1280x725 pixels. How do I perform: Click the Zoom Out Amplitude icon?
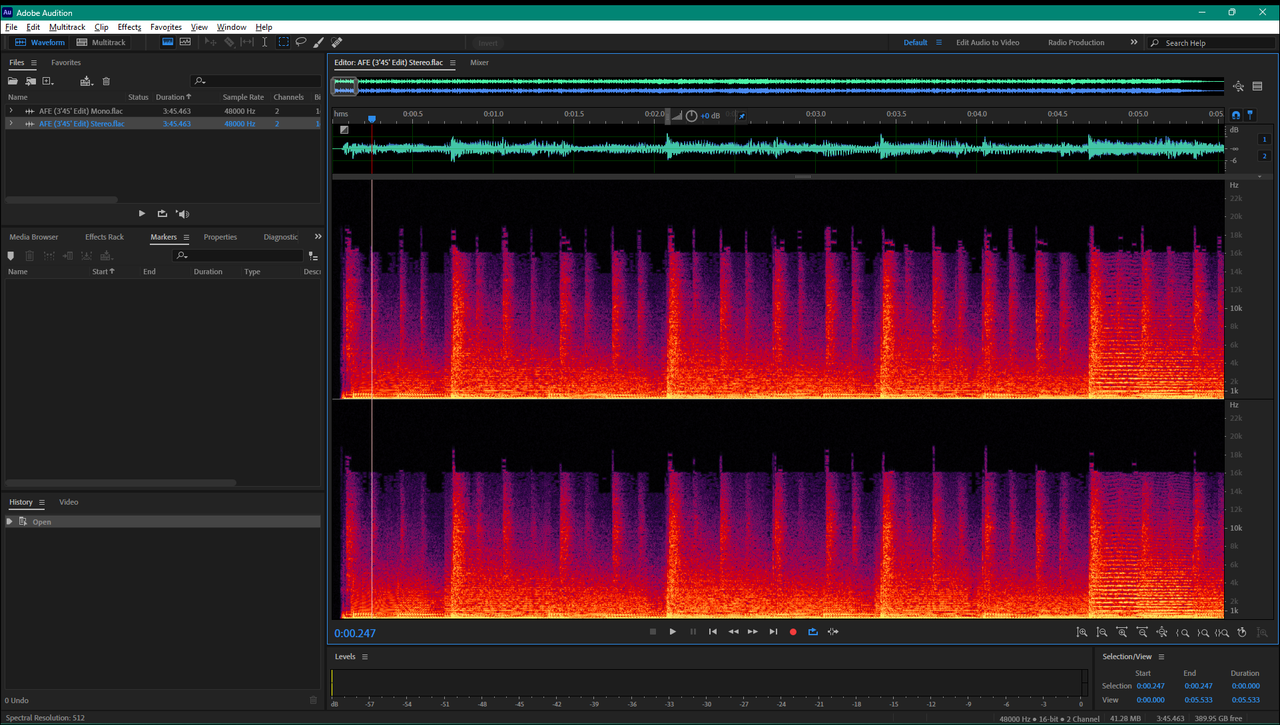pos(1102,632)
